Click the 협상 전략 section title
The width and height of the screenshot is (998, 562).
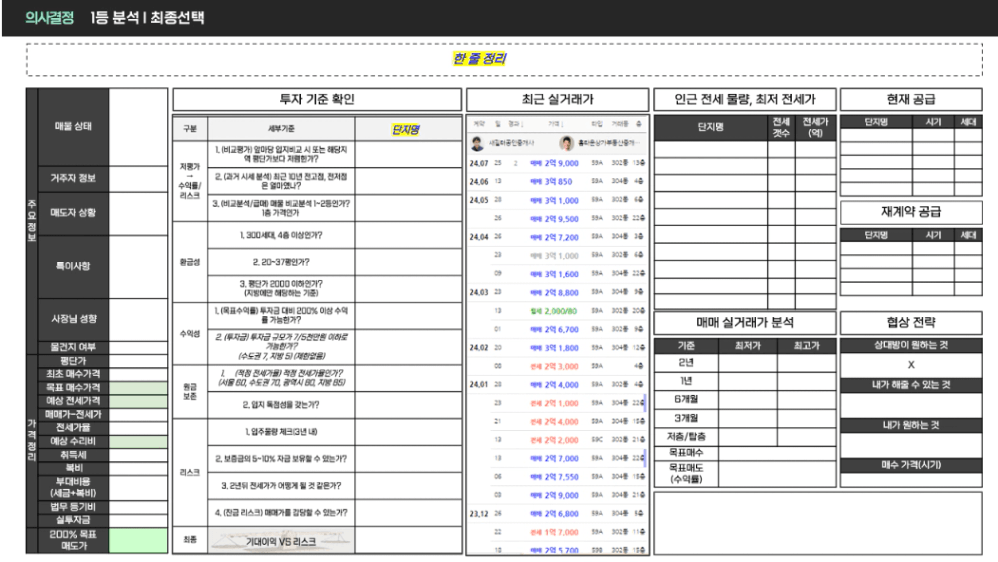point(911,323)
